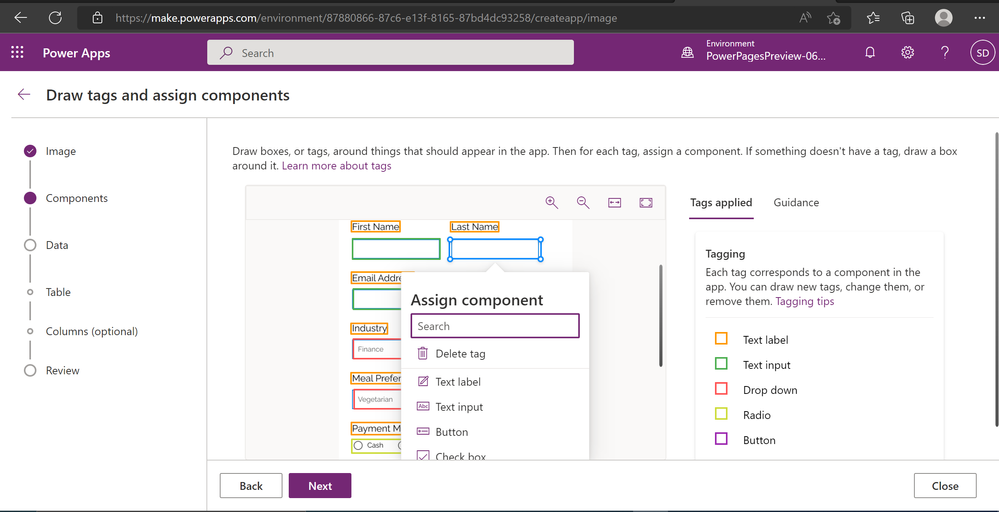999x512 pixels.
Task: Open the notifications bell
Action: [x=870, y=53]
